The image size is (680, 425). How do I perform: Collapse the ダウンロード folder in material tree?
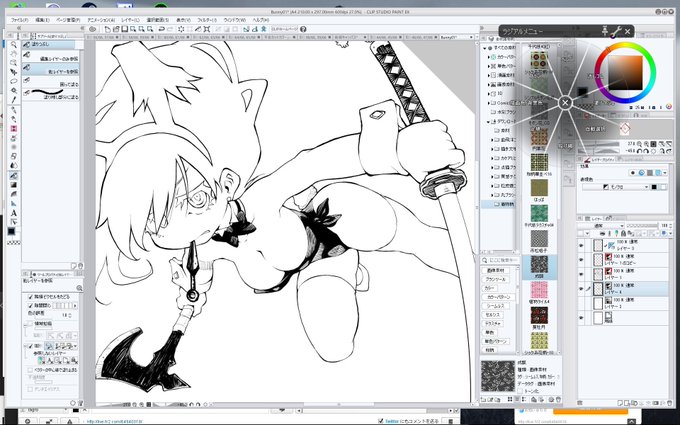pos(489,122)
